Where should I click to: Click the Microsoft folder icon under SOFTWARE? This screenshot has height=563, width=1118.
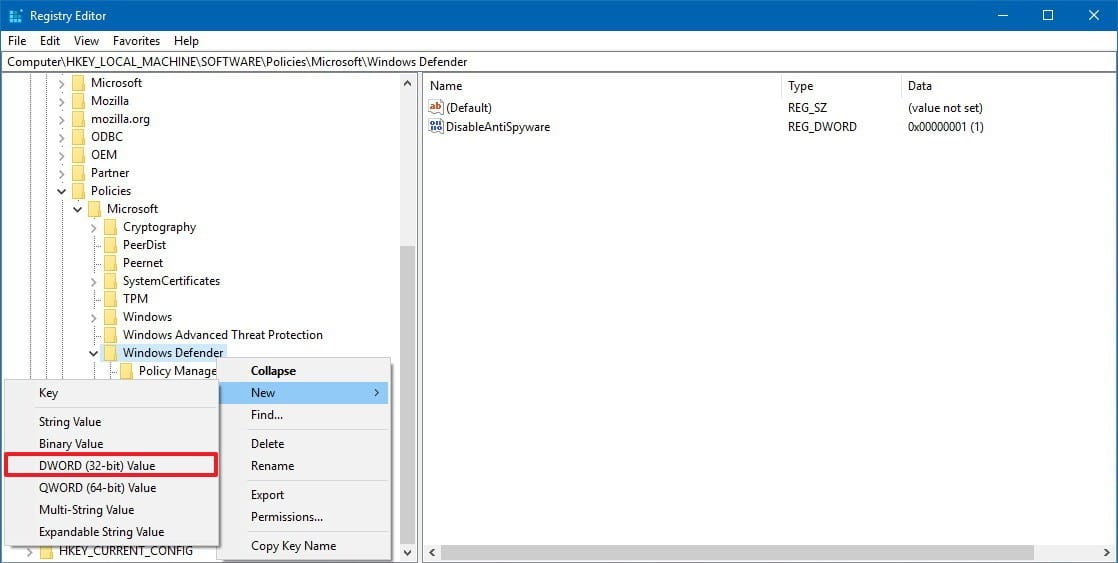click(78, 83)
